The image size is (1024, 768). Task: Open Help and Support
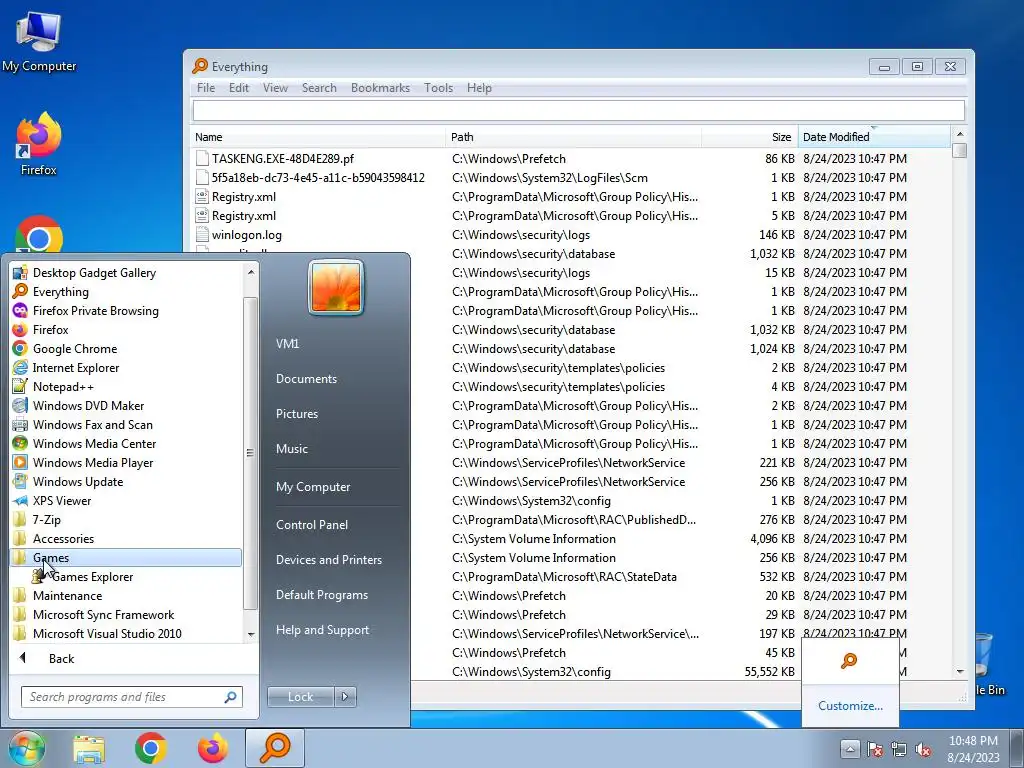tap(322, 630)
